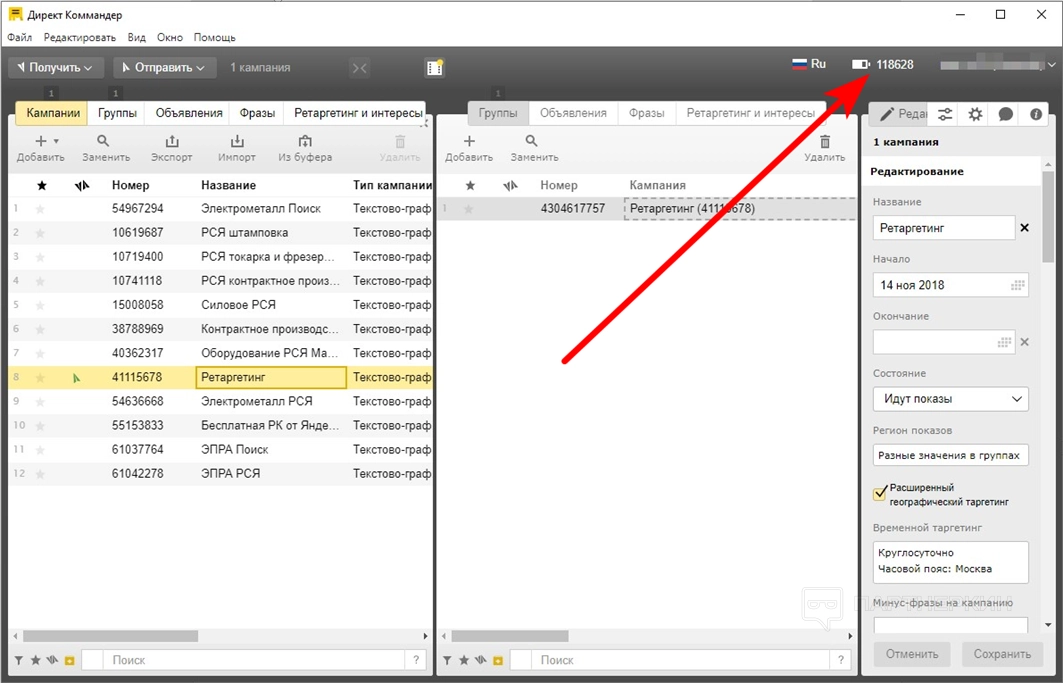Image resolution: width=1063 pixels, height=683 pixels.
Task: Click the Добавить plus icon in groups panel
Action: click(x=469, y=141)
